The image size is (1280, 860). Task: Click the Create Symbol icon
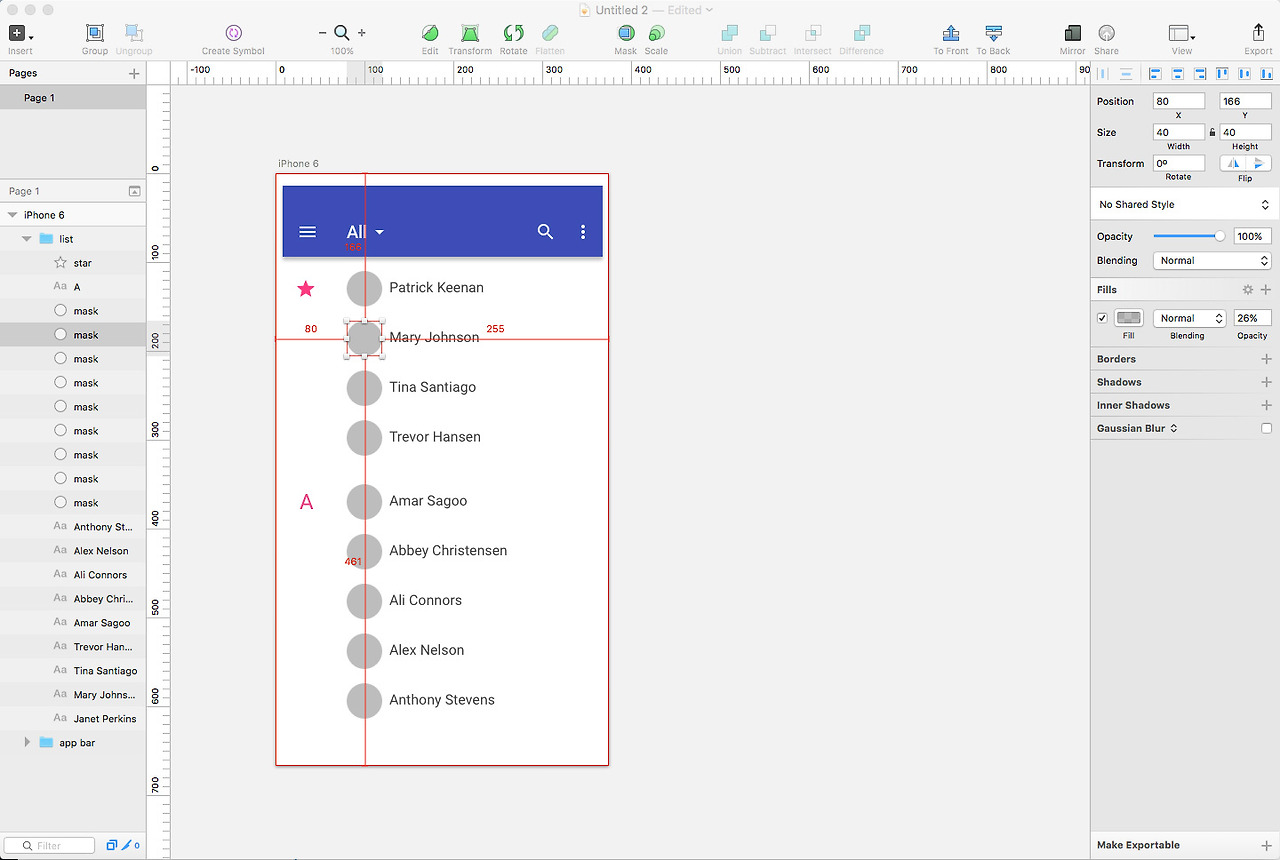[x=233, y=33]
